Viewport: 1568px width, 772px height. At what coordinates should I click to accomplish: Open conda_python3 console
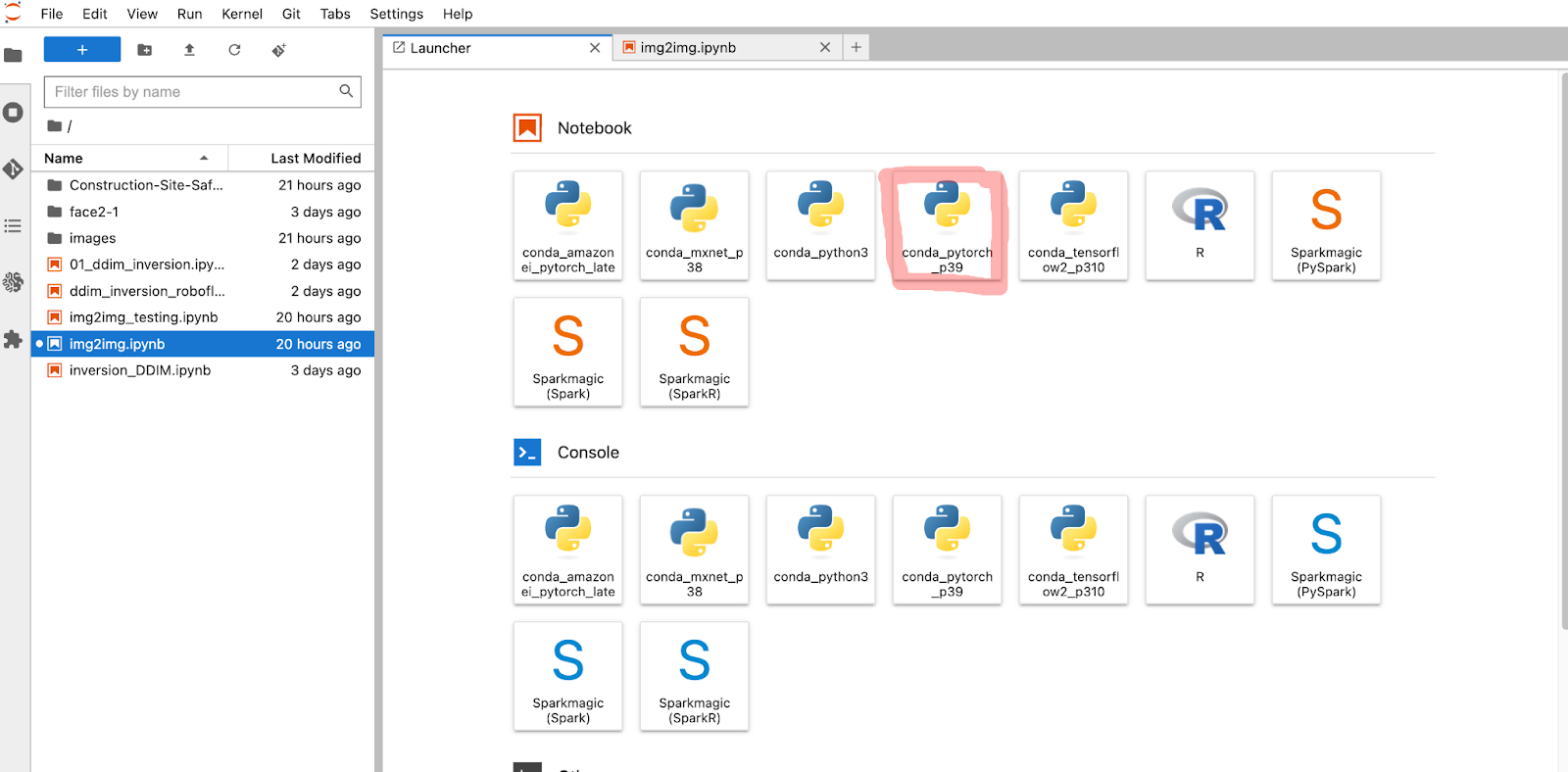pos(821,551)
